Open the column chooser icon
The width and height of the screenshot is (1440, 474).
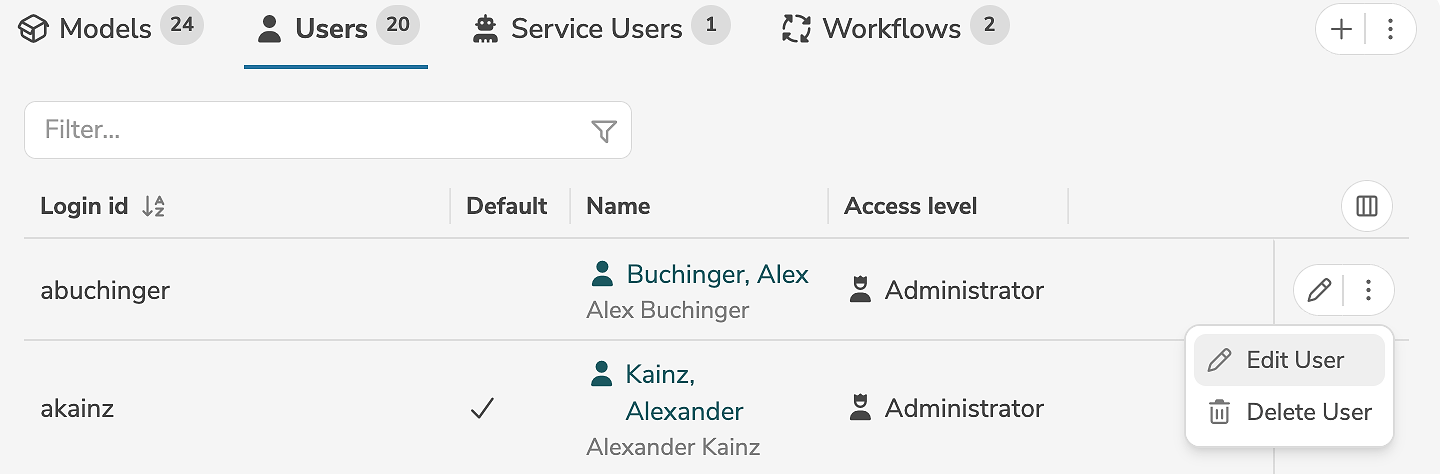point(1366,206)
